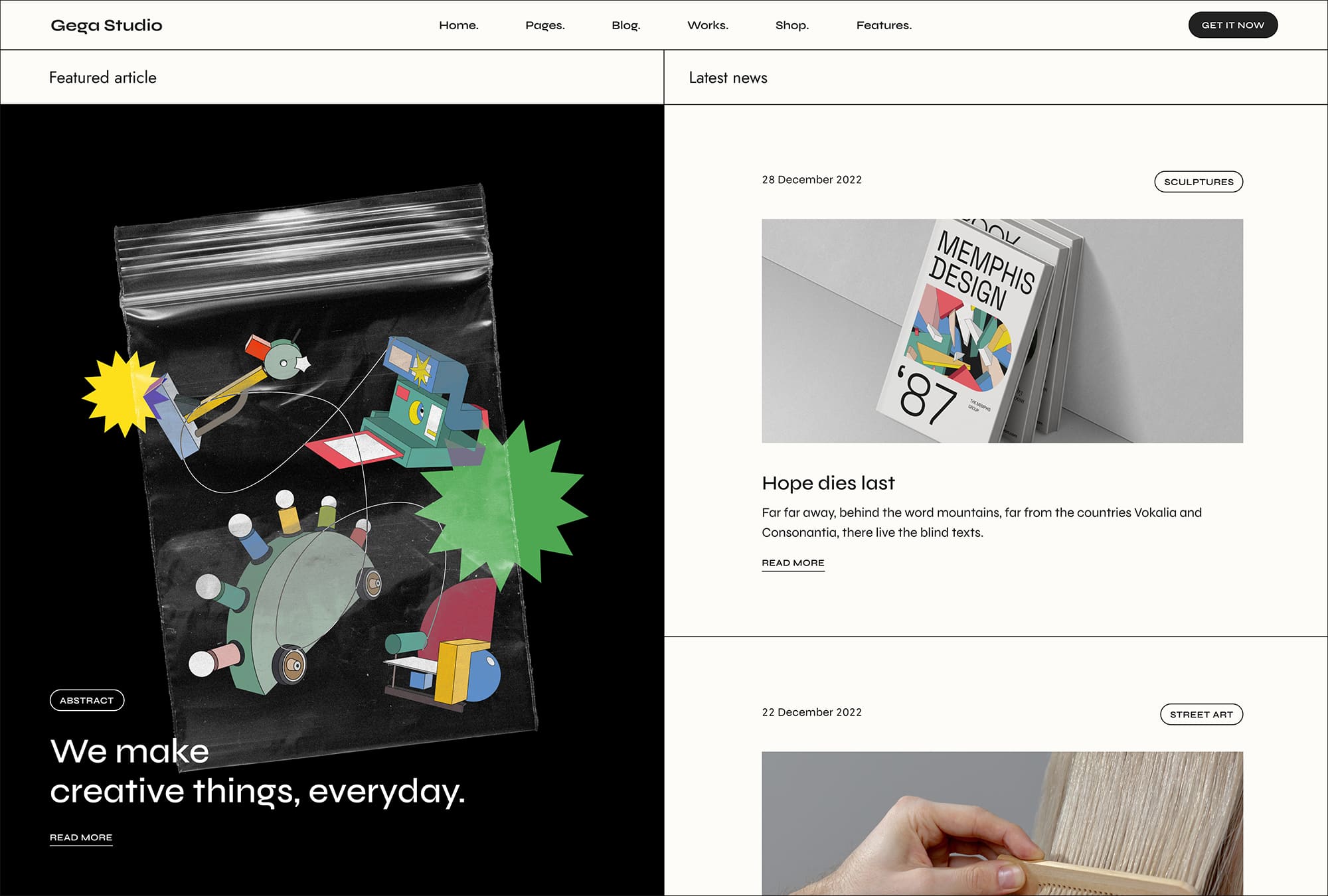Open the hair brush article thumbnail
This screenshot has width=1328, height=896.
(x=1002, y=824)
